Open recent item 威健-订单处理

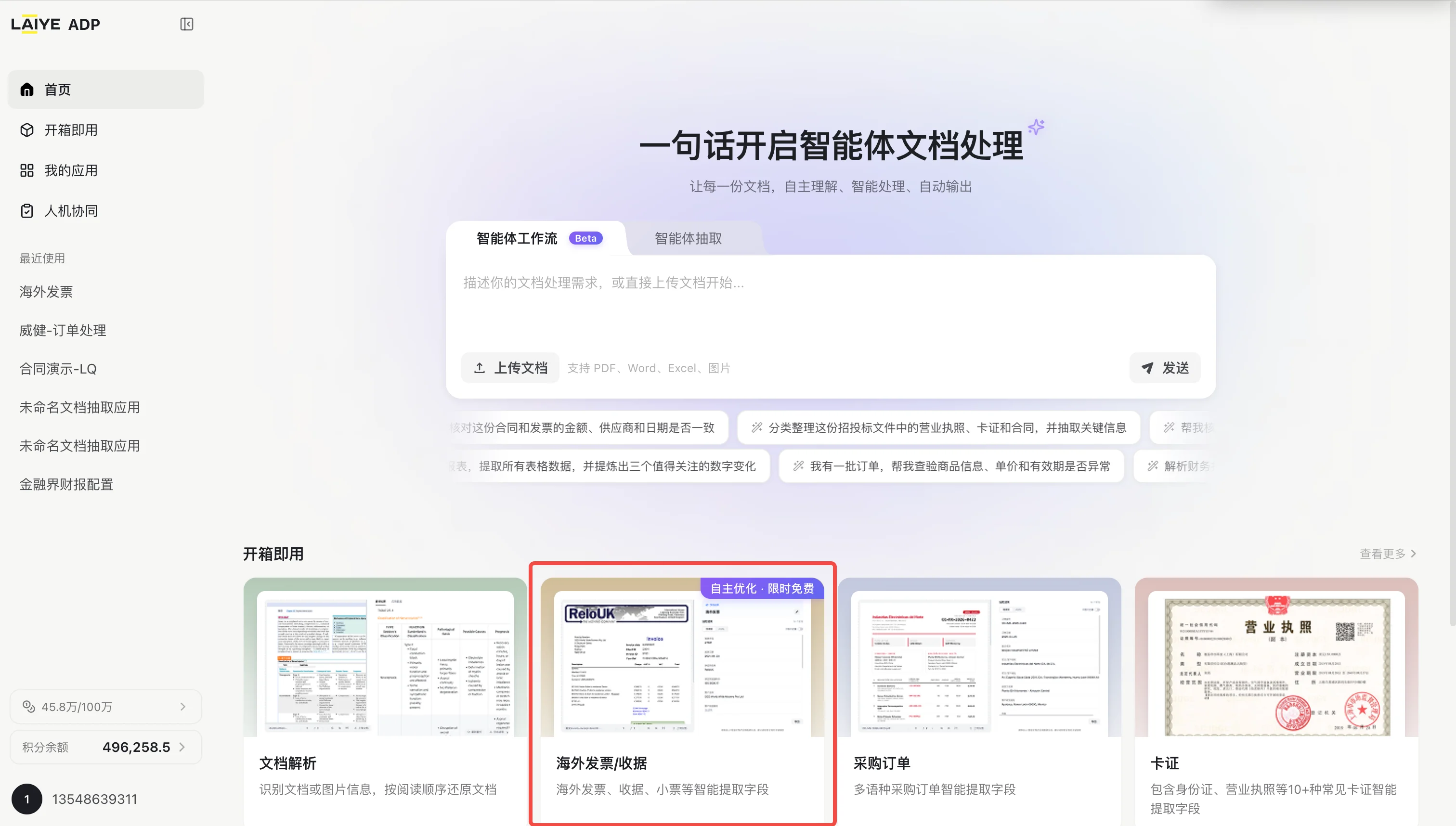[x=63, y=330]
